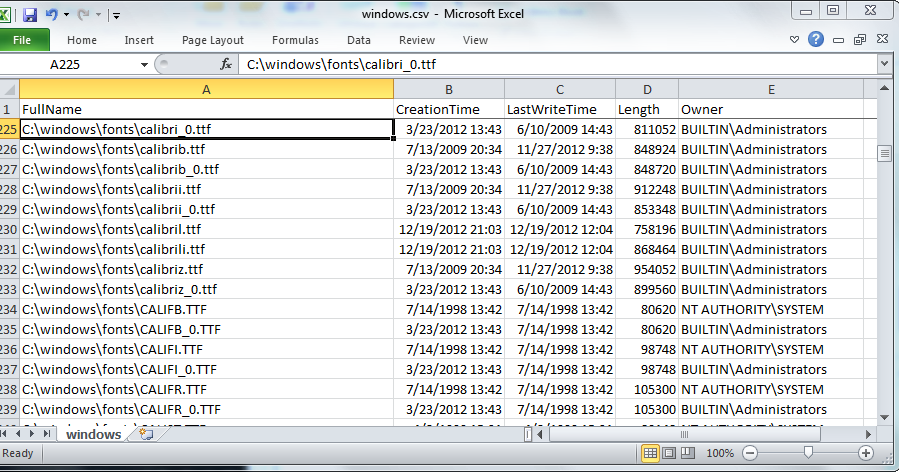Open the Formulas ribbon tab
This screenshot has height=472, width=899.
[x=295, y=40]
